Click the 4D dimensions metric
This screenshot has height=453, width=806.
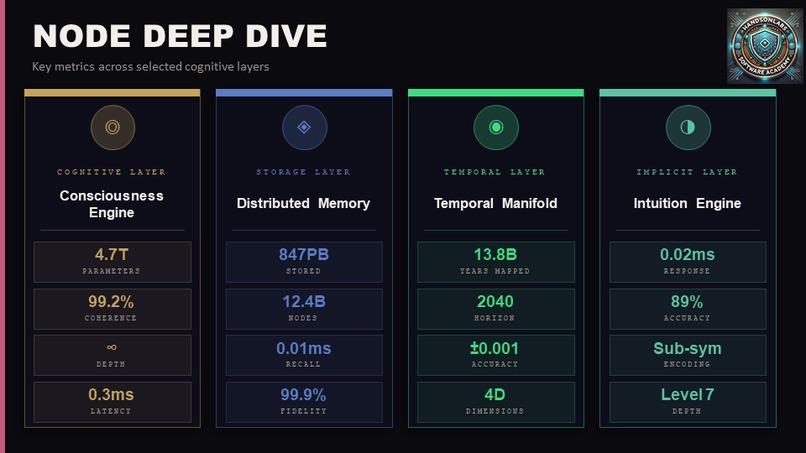click(x=496, y=402)
